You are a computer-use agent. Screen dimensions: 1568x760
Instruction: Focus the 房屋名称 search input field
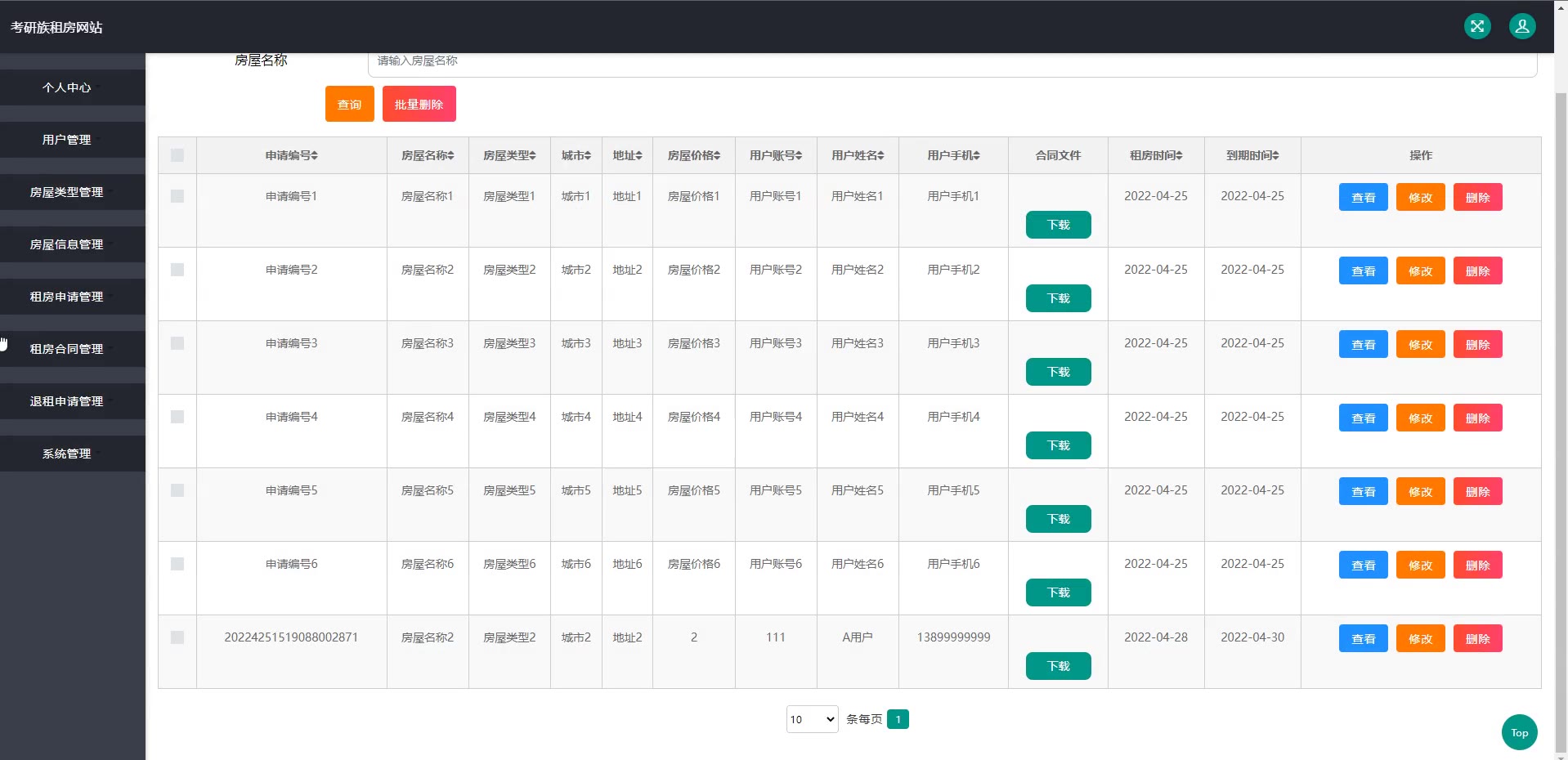(x=952, y=62)
